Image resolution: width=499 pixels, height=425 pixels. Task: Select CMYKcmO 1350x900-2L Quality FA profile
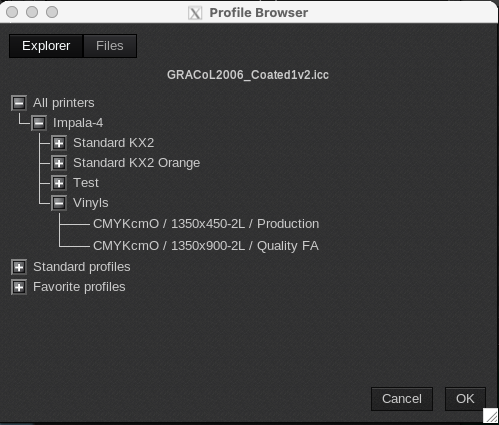pos(206,246)
